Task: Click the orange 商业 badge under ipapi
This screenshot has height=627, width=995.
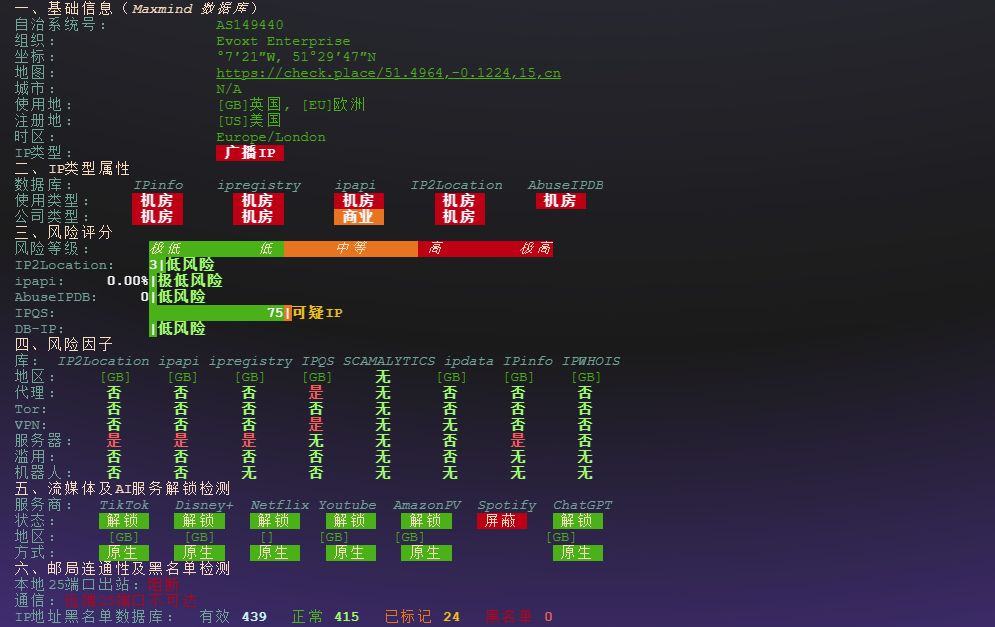Action: click(358, 217)
